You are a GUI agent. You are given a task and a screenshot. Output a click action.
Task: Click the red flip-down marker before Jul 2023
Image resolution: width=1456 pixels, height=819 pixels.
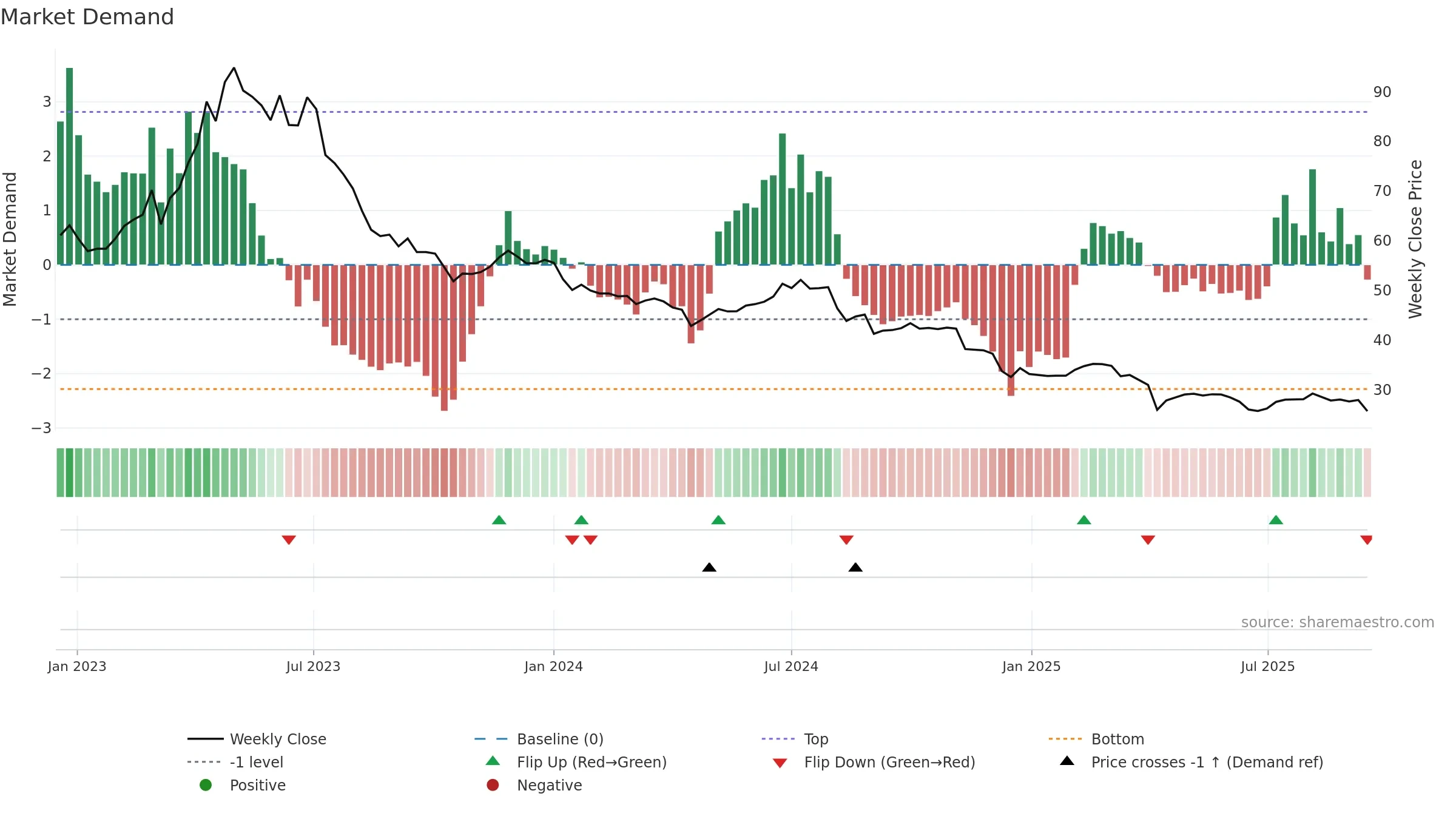289,540
